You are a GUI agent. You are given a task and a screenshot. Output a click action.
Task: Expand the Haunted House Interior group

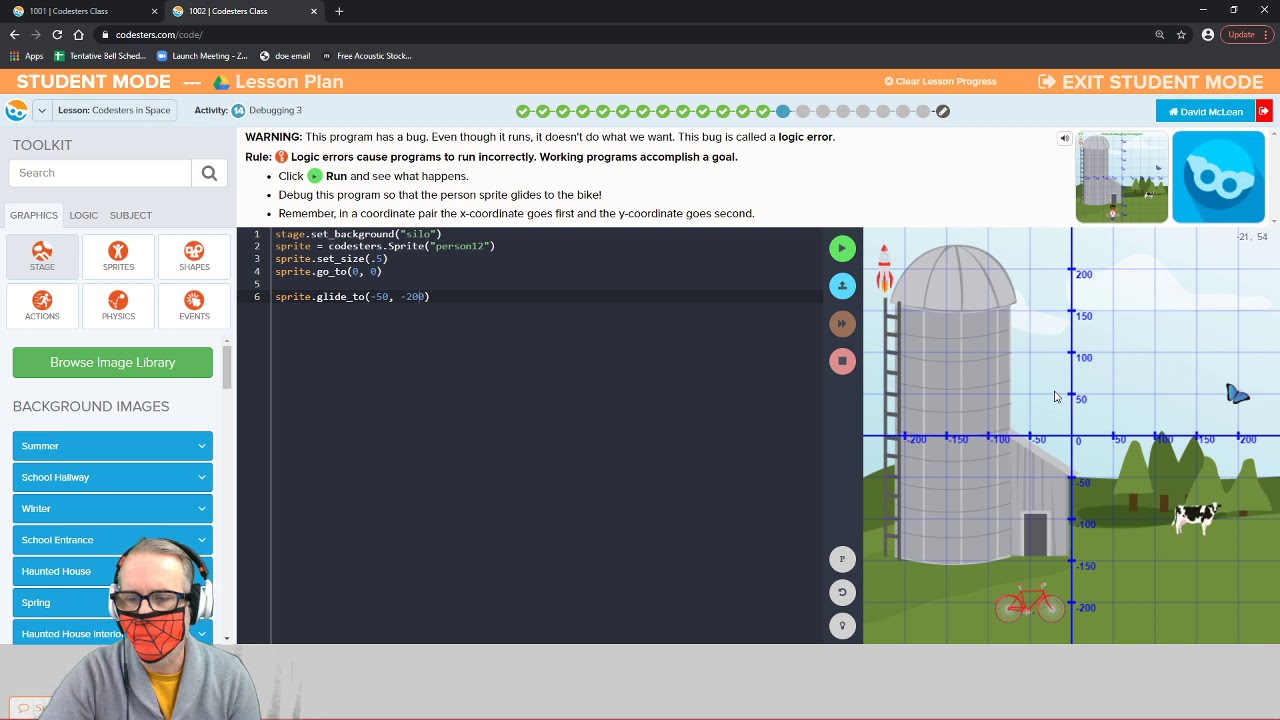(x=113, y=634)
